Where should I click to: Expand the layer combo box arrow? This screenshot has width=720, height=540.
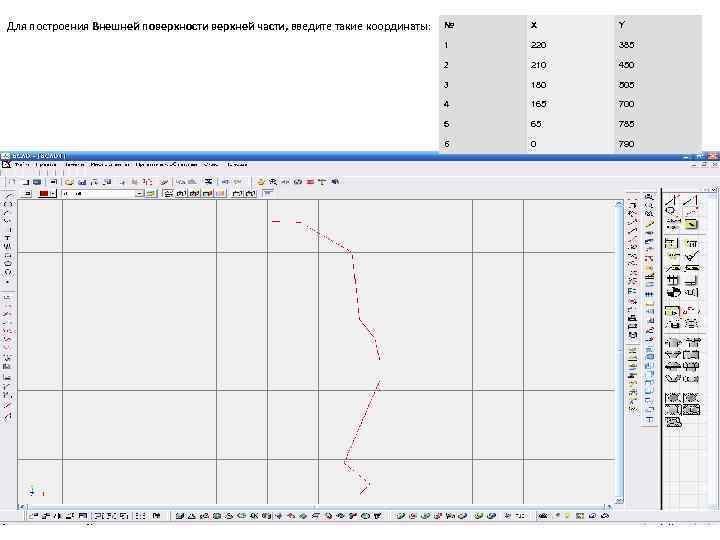point(139,194)
